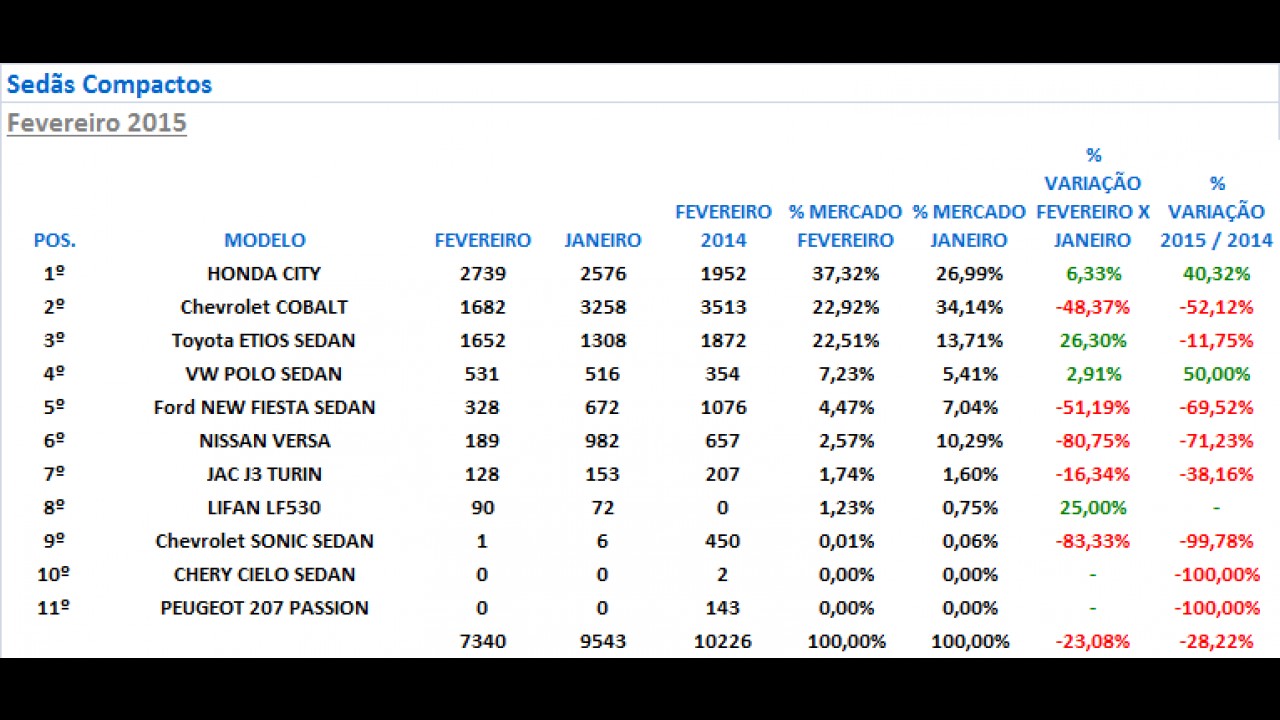Select the 'VW POLO SEDAN' cell
The width and height of the screenshot is (1280, 720).
click(x=264, y=374)
